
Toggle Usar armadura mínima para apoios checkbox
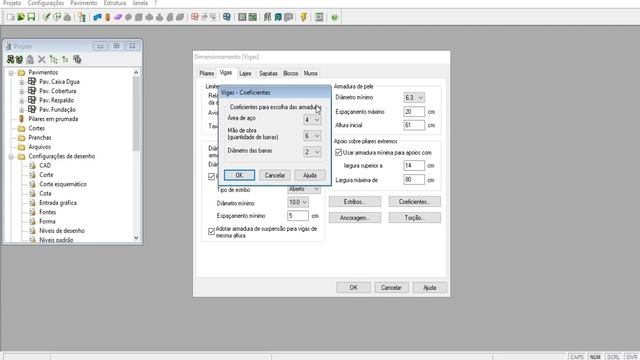point(338,152)
